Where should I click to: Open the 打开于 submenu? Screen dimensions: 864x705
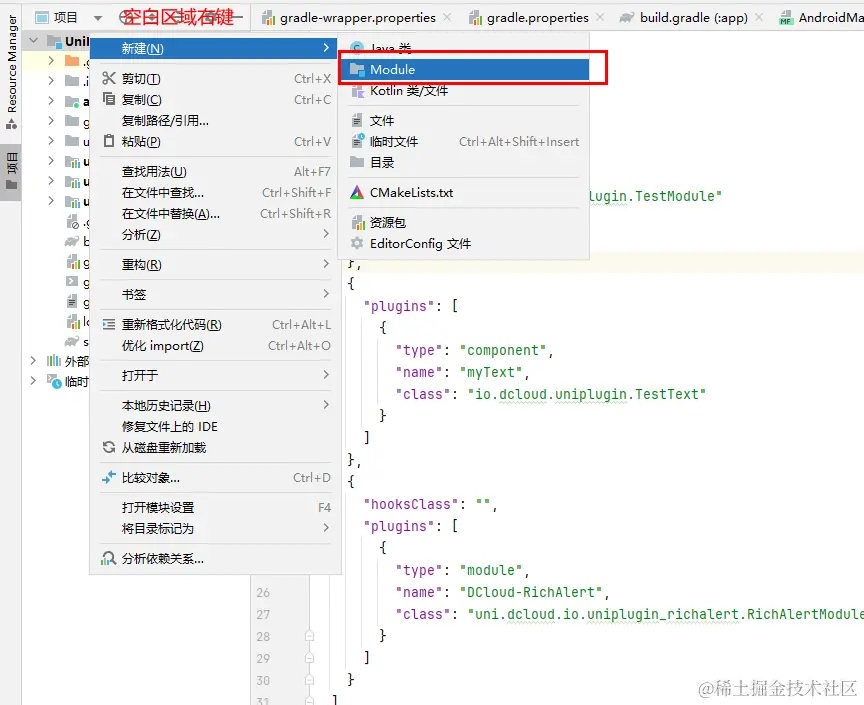pyautogui.click(x=215, y=375)
